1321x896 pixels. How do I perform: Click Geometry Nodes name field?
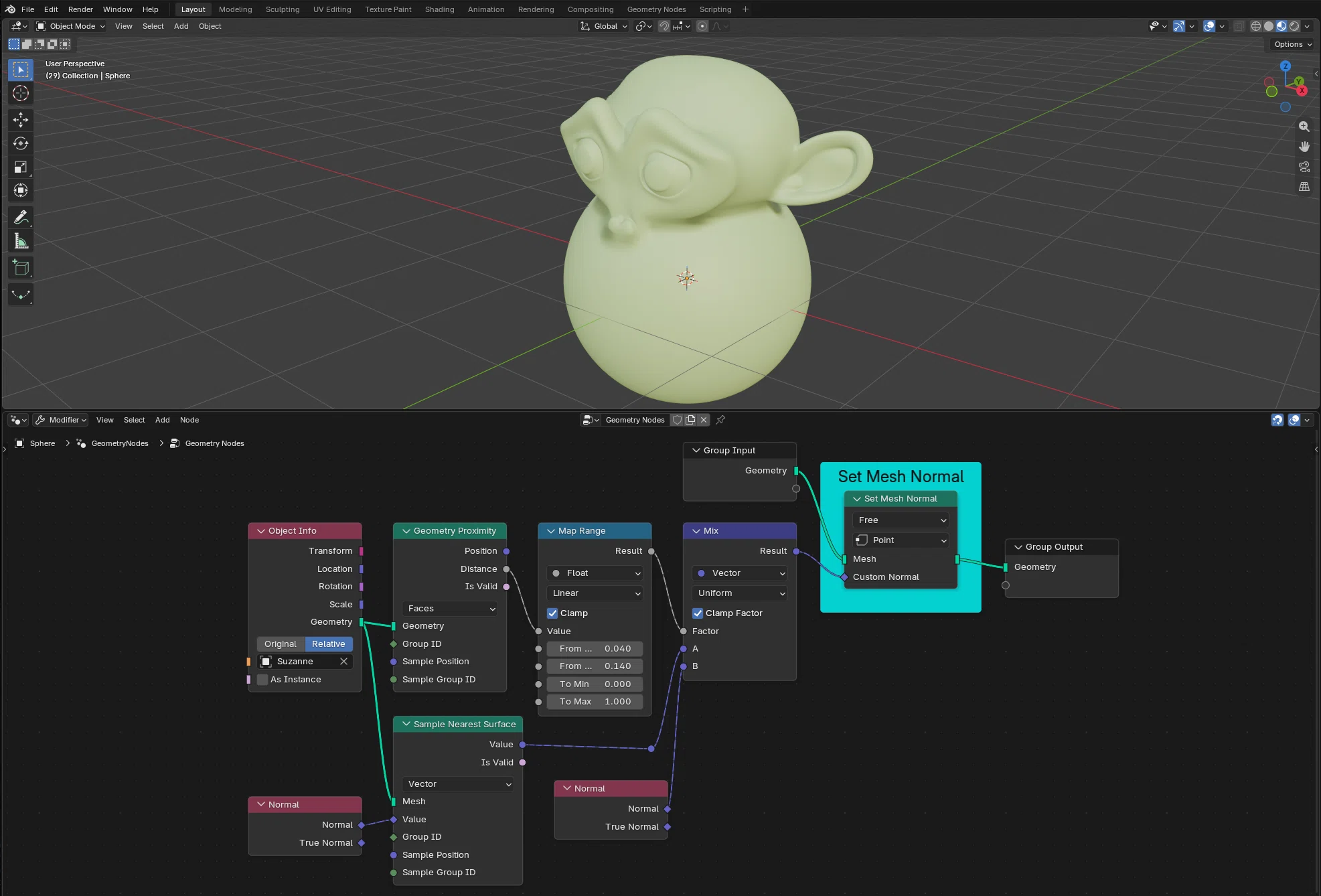pyautogui.click(x=635, y=420)
